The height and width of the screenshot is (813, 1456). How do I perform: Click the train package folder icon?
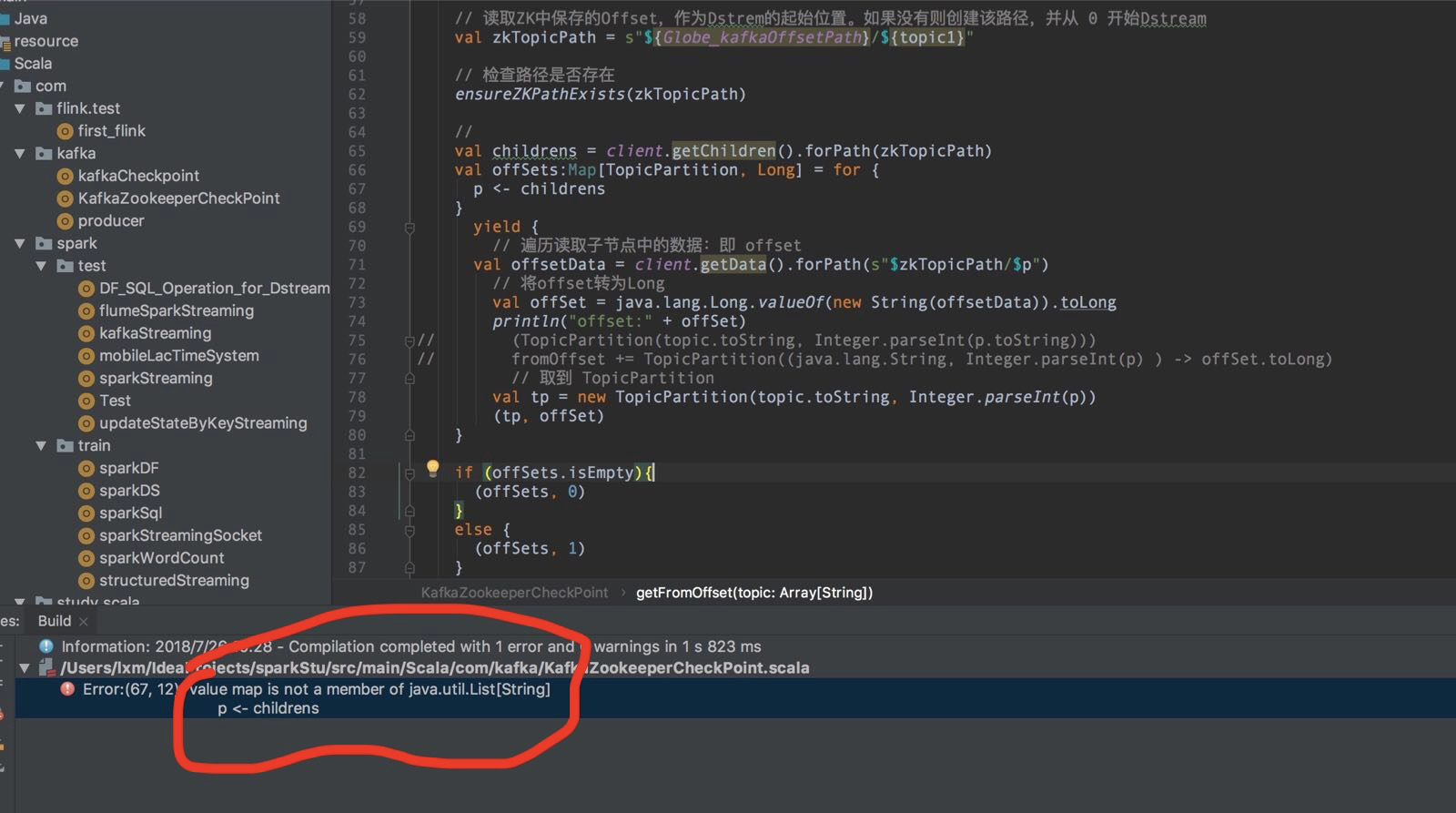click(65, 445)
